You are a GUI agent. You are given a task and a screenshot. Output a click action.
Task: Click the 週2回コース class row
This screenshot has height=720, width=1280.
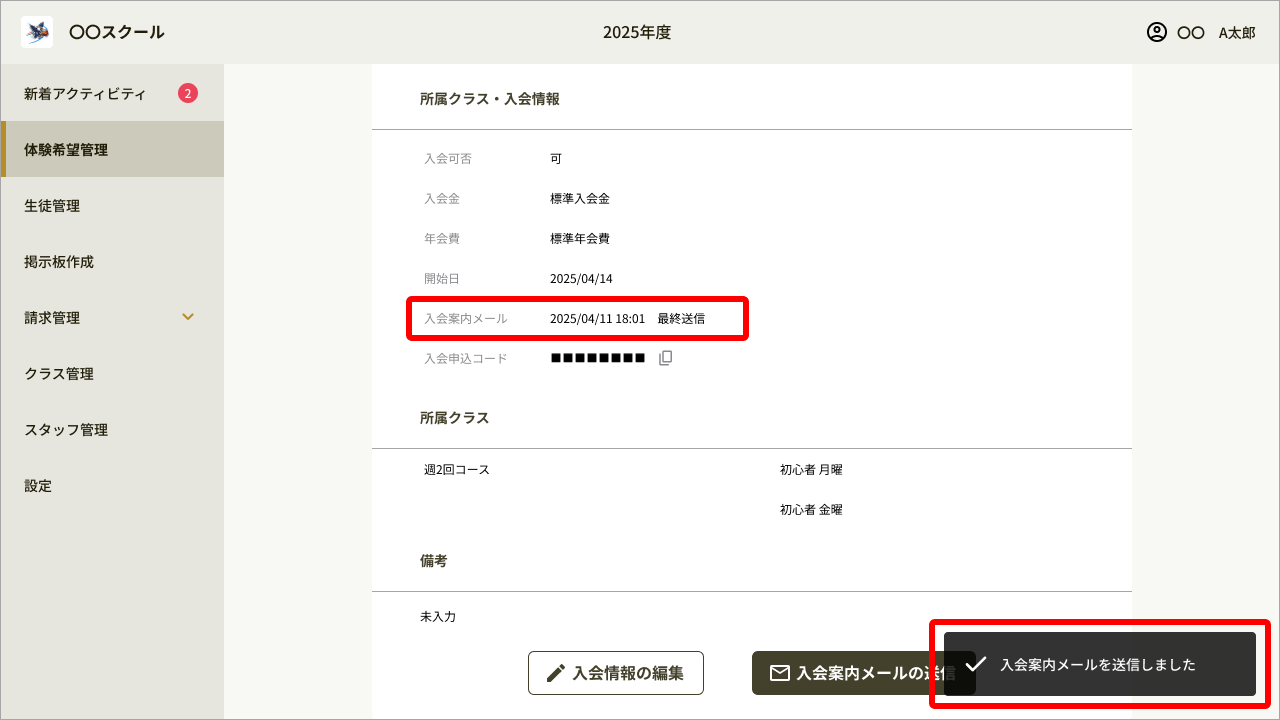pyautogui.click(x=457, y=468)
